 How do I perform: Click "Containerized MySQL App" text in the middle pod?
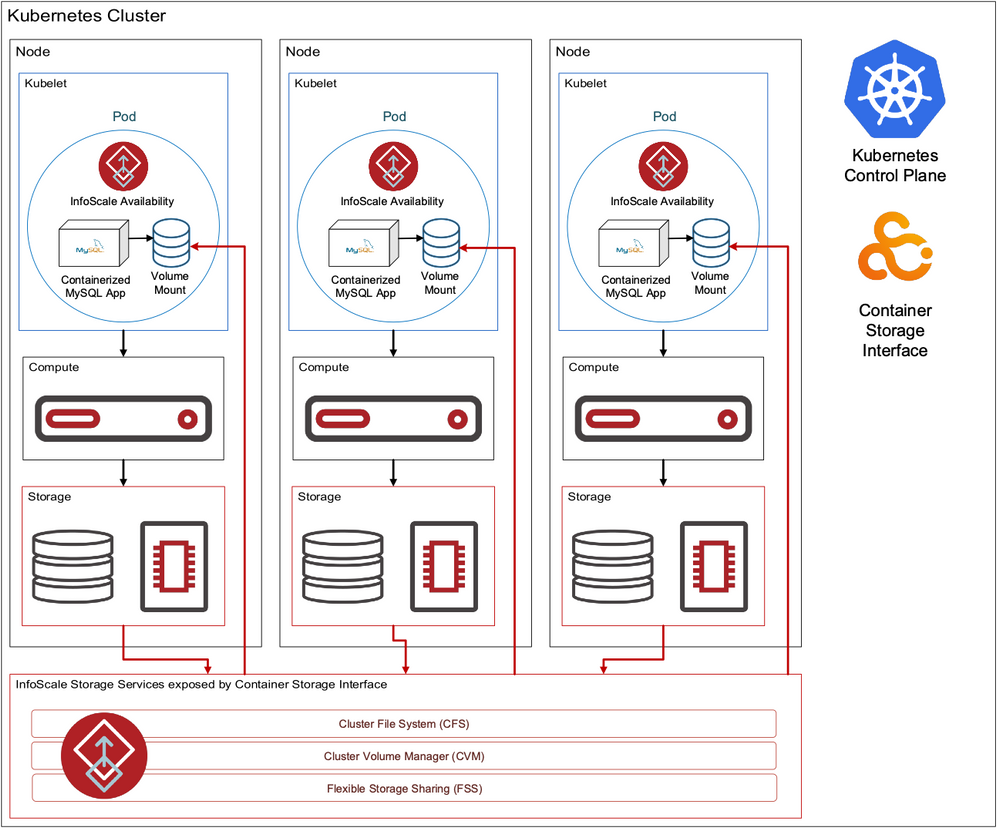pos(366,287)
